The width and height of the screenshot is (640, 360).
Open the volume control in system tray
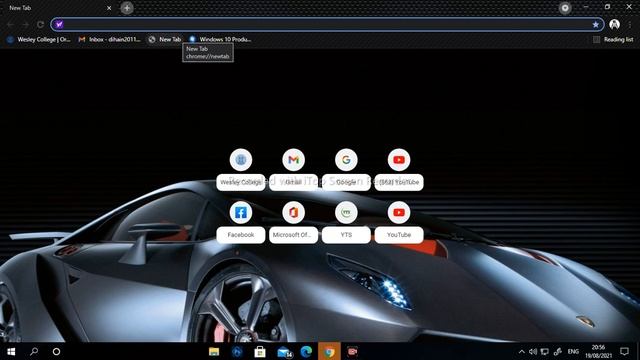tap(533, 351)
